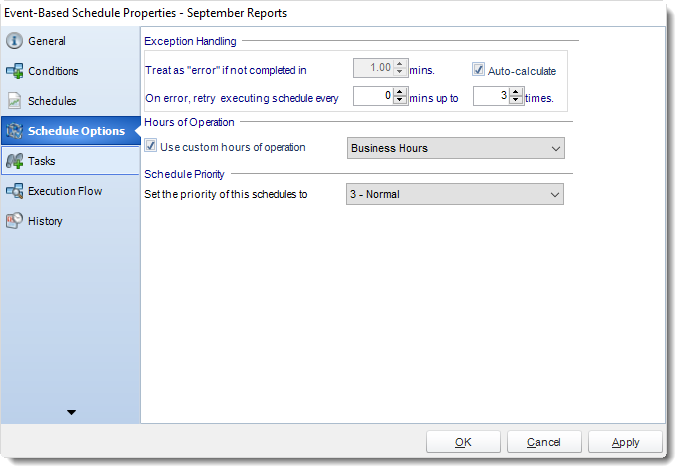
Task: Decrease the retry times count
Action: 515,100
